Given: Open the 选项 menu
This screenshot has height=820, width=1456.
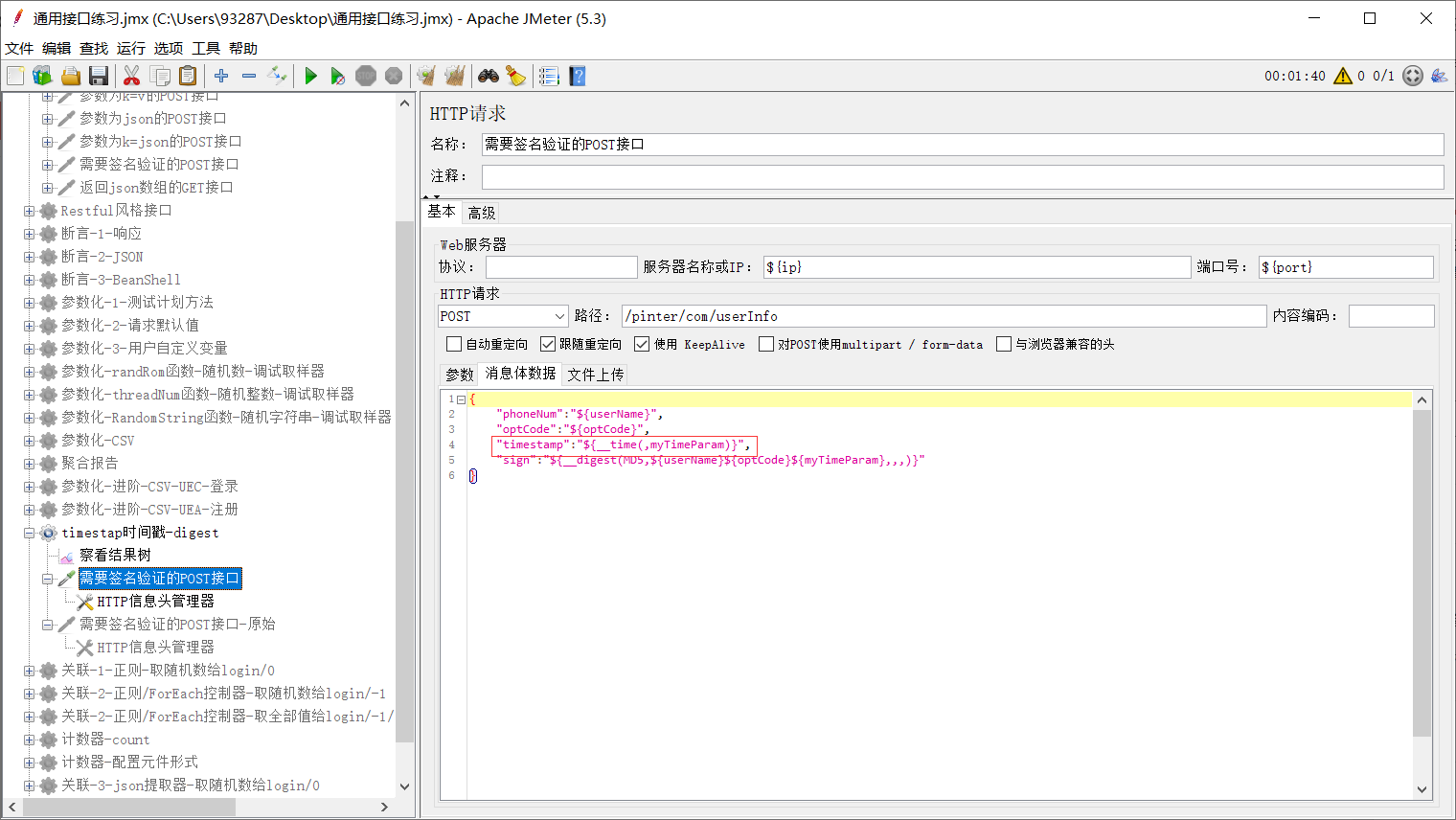Looking at the screenshot, I should point(169,48).
